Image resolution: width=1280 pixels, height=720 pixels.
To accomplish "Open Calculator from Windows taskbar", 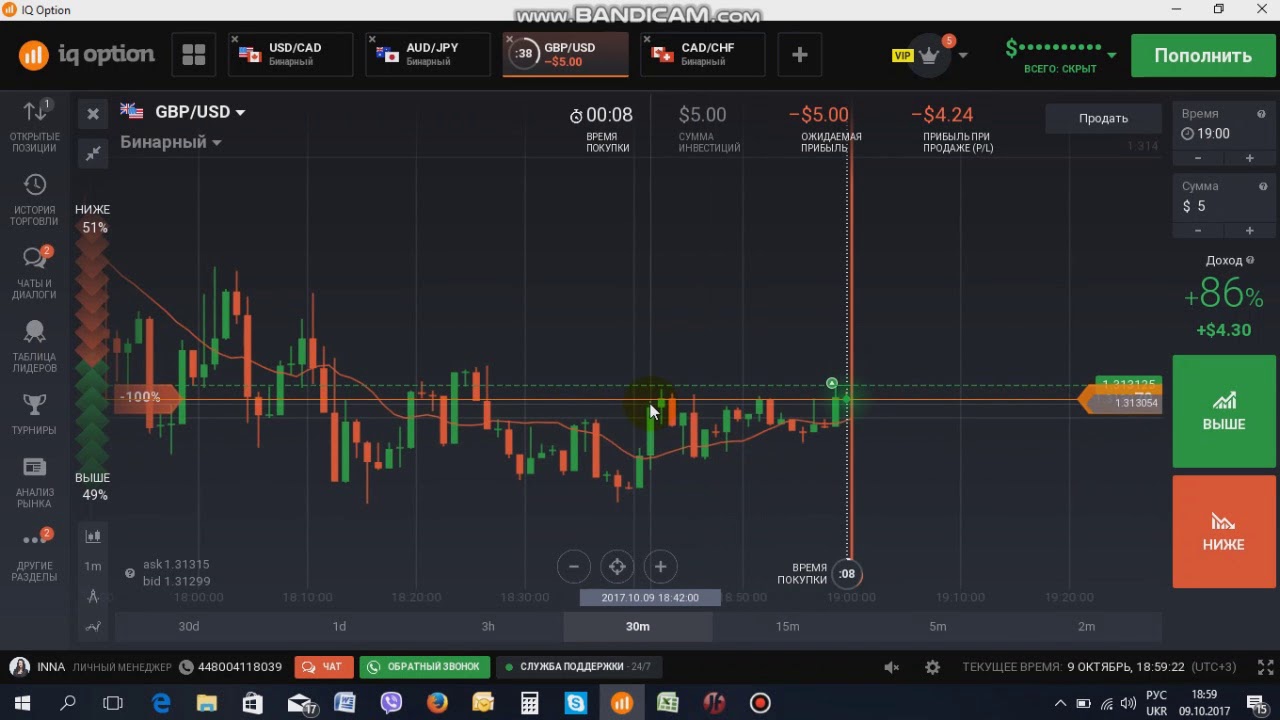I will tap(530, 703).
